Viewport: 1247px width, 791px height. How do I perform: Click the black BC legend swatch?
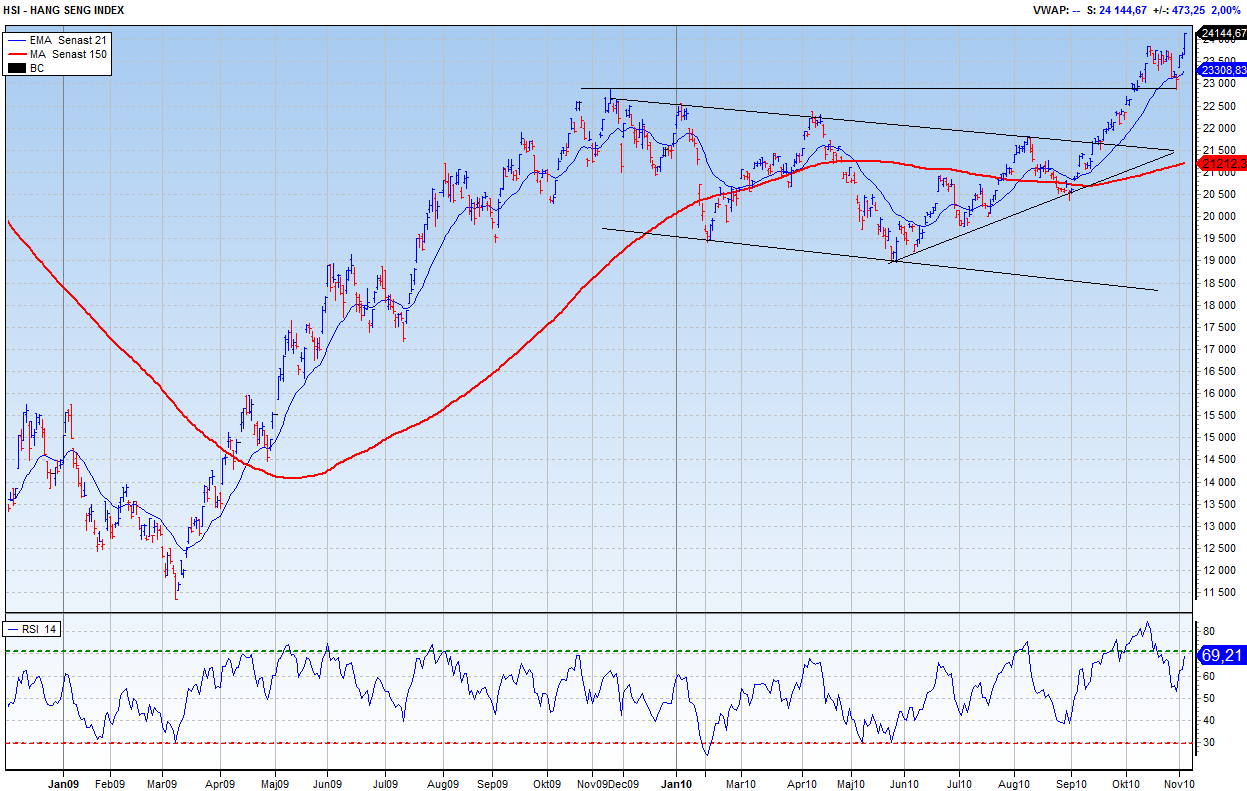[x=17, y=68]
